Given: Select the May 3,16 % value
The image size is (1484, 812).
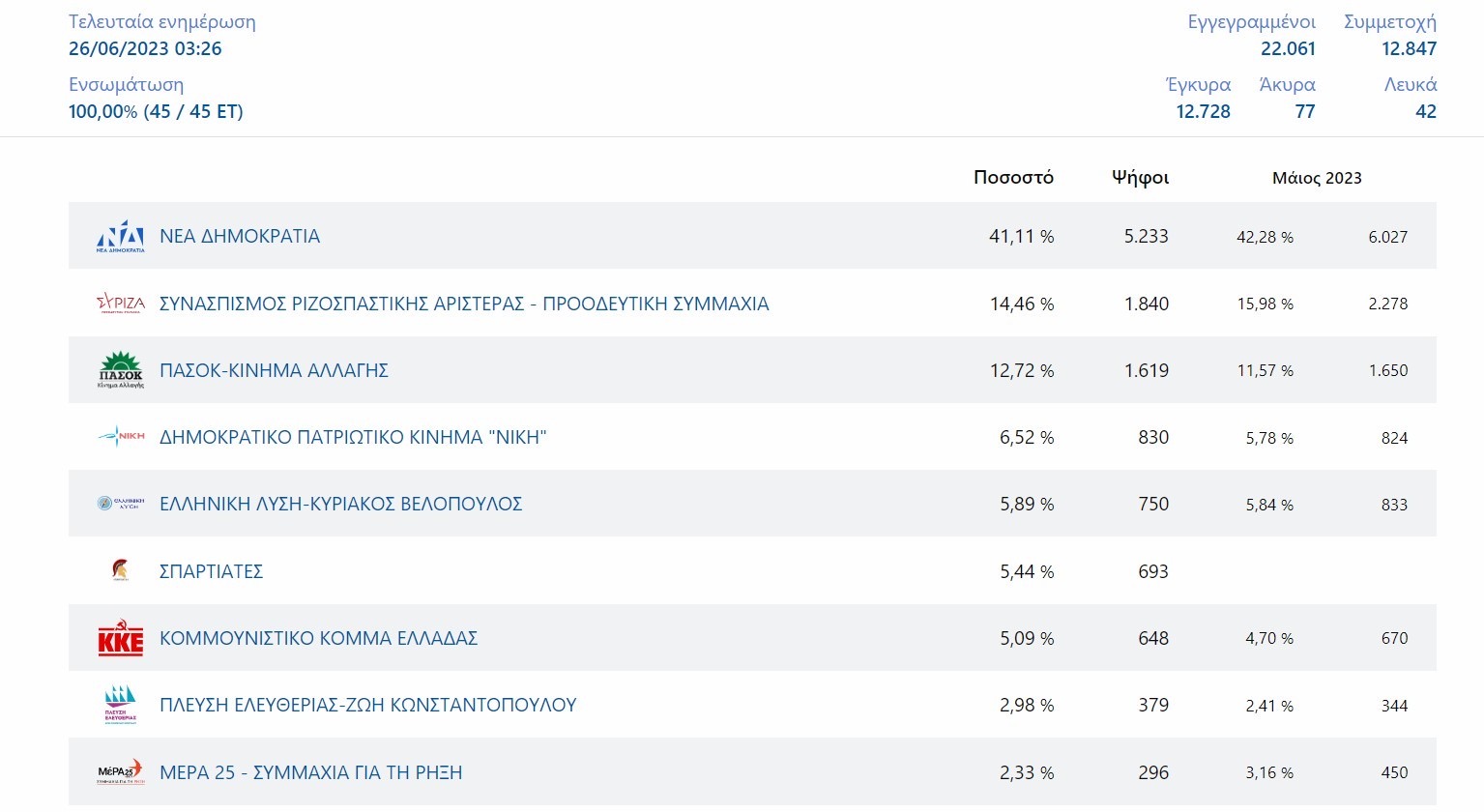Looking at the screenshot, I should 1269,772.
